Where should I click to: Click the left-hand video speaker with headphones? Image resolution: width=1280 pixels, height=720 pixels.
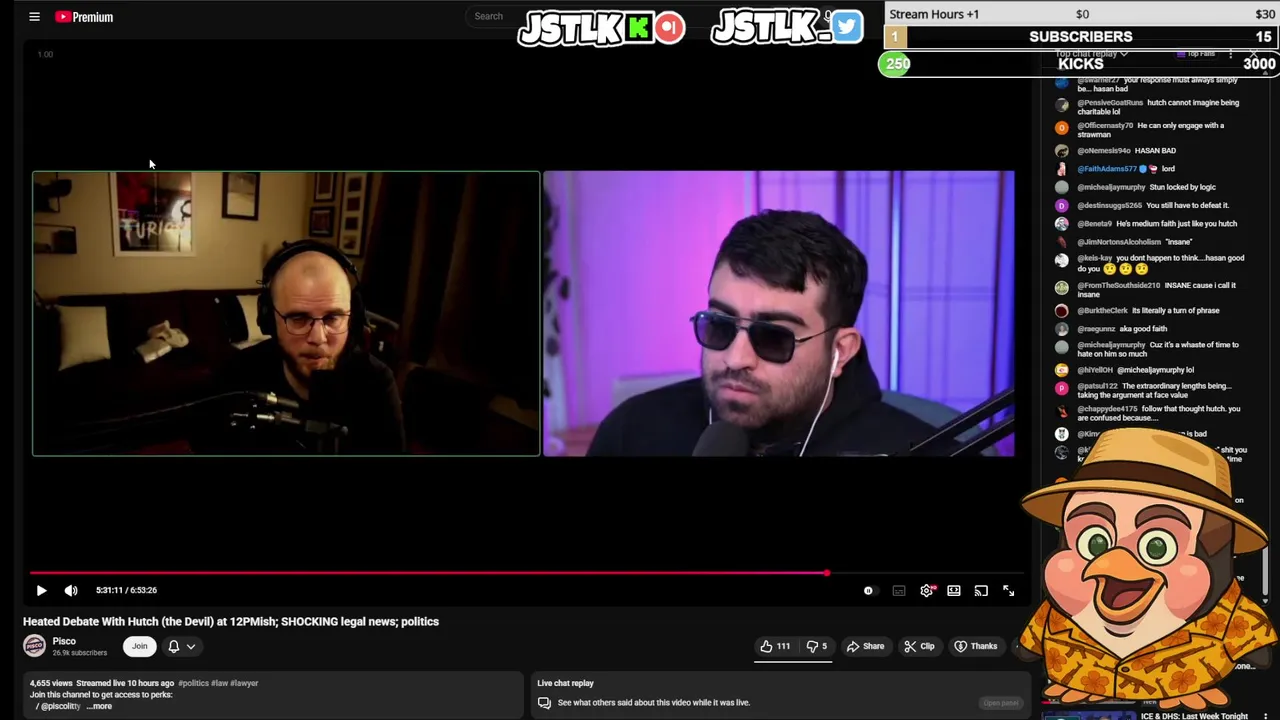pos(286,313)
